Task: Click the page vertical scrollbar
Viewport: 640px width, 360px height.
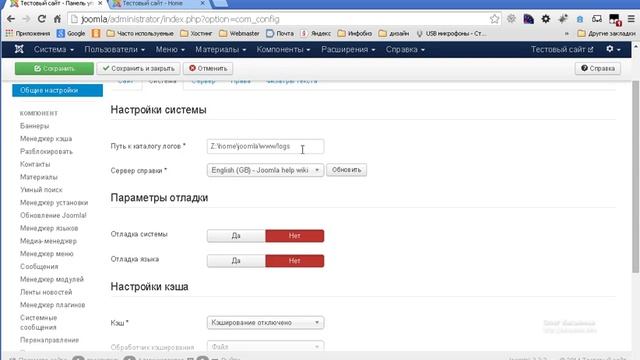Action: 636,176
